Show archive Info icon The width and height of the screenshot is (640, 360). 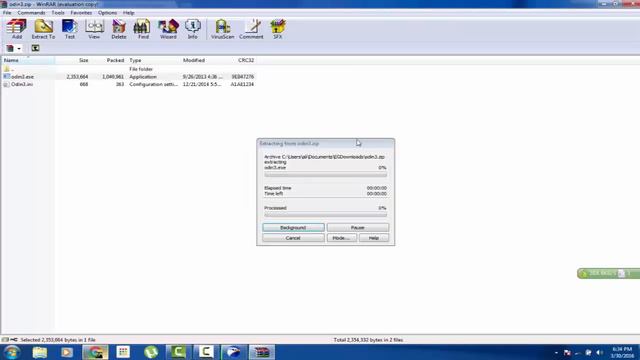point(193,29)
